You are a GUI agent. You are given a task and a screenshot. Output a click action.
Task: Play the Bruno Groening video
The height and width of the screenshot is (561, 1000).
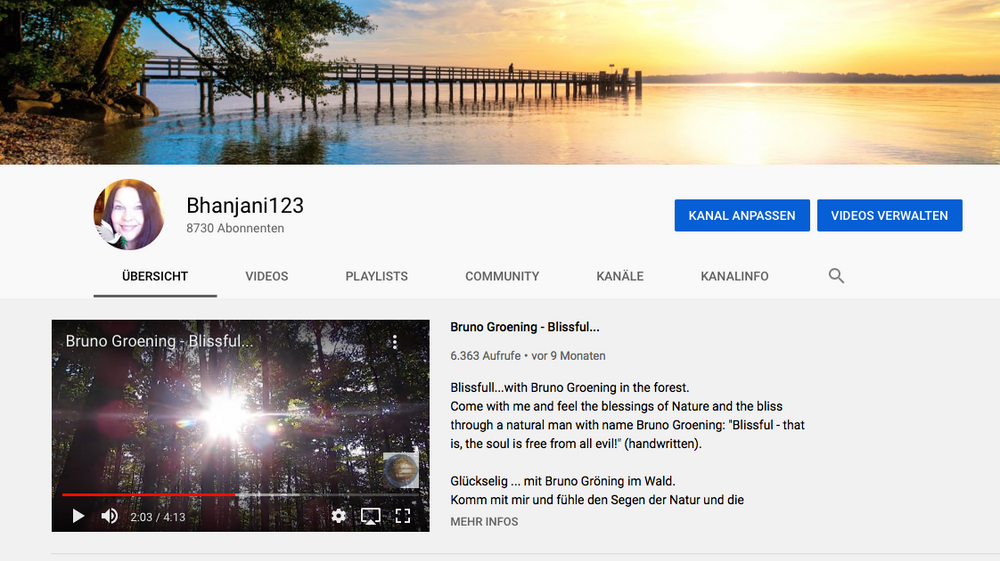click(x=78, y=516)
